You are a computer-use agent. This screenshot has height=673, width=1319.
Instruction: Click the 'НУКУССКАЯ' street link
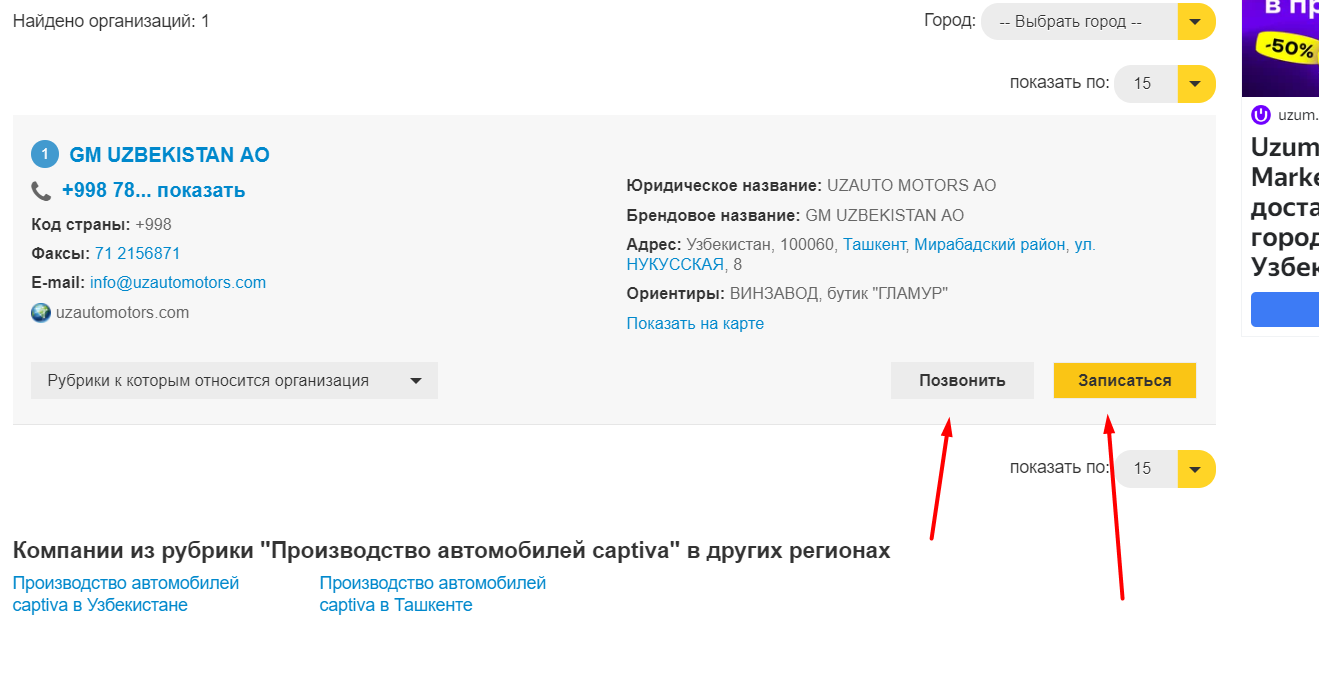[x=675, y=264]
